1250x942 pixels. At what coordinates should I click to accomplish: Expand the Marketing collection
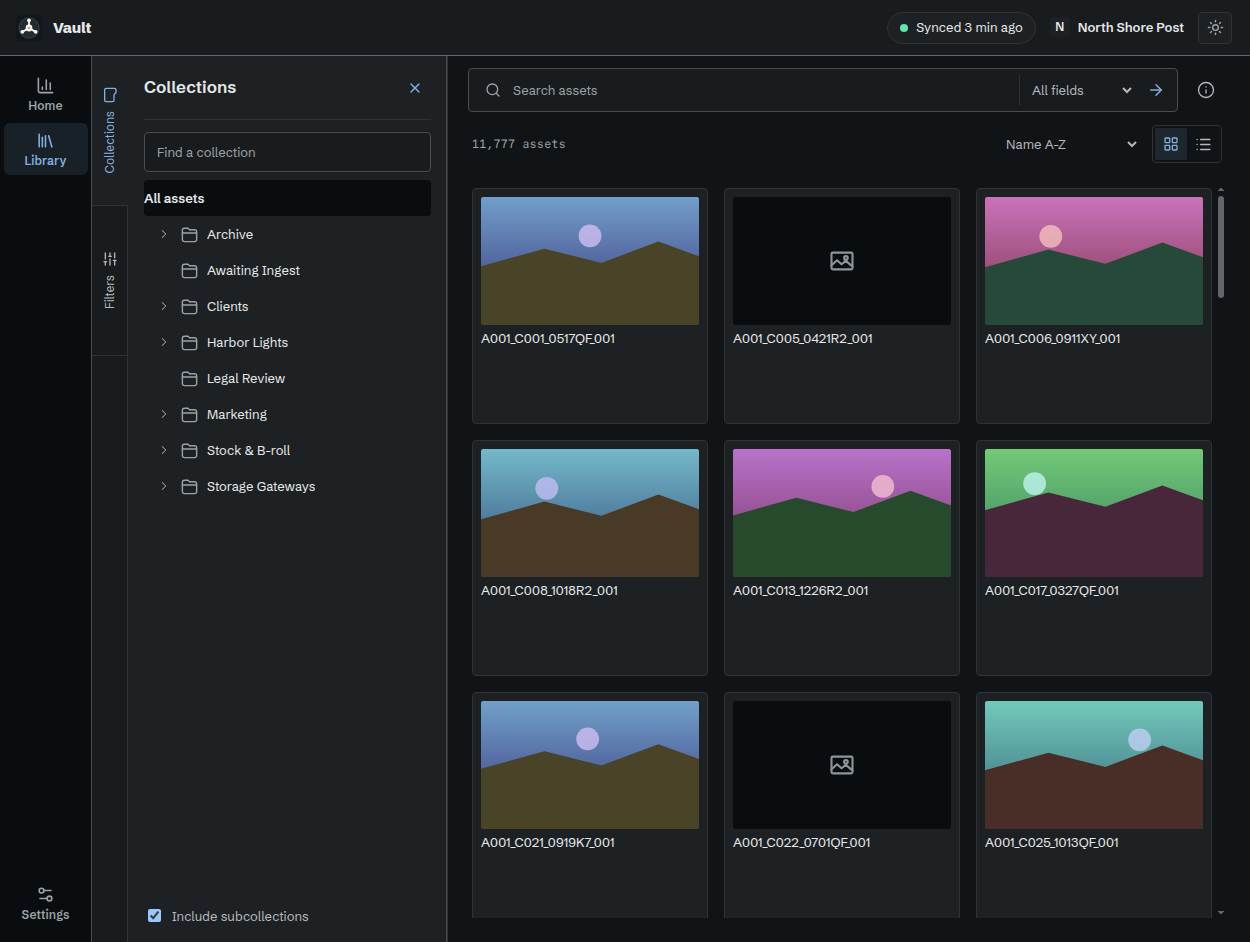[x=164, y=414]
